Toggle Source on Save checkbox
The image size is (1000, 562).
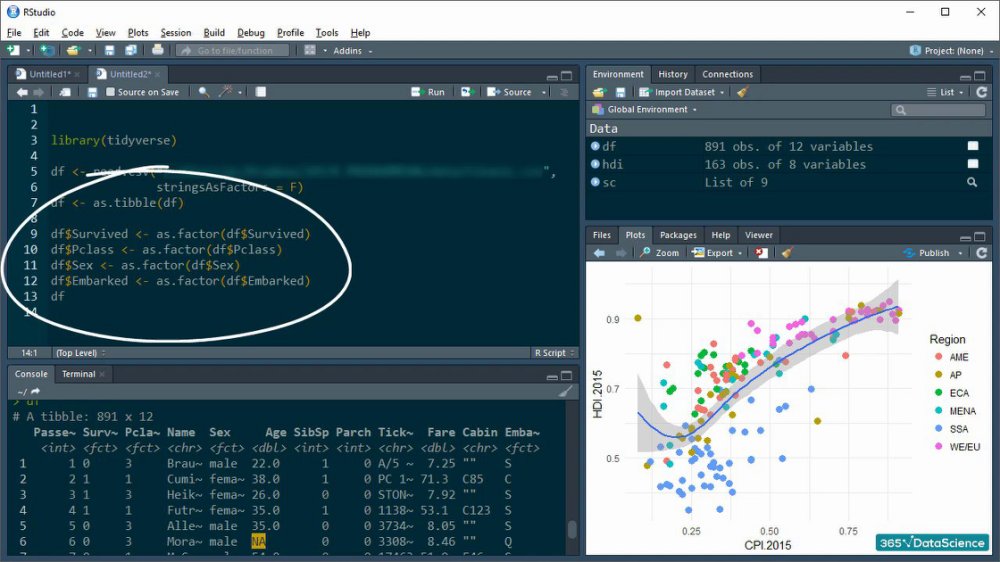[x=110, y=92]
